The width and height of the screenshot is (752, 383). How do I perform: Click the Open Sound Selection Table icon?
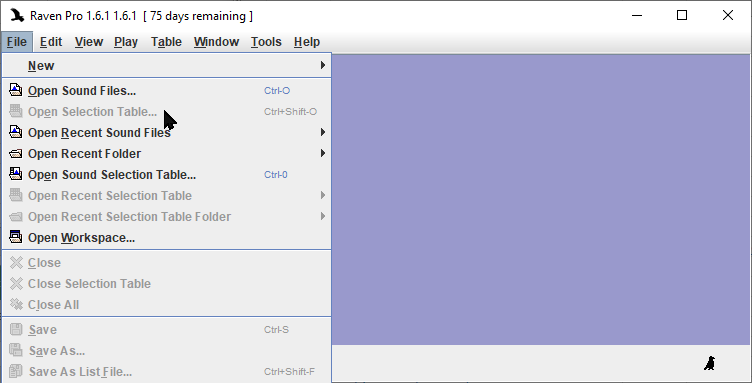click(x=16, y=174)
